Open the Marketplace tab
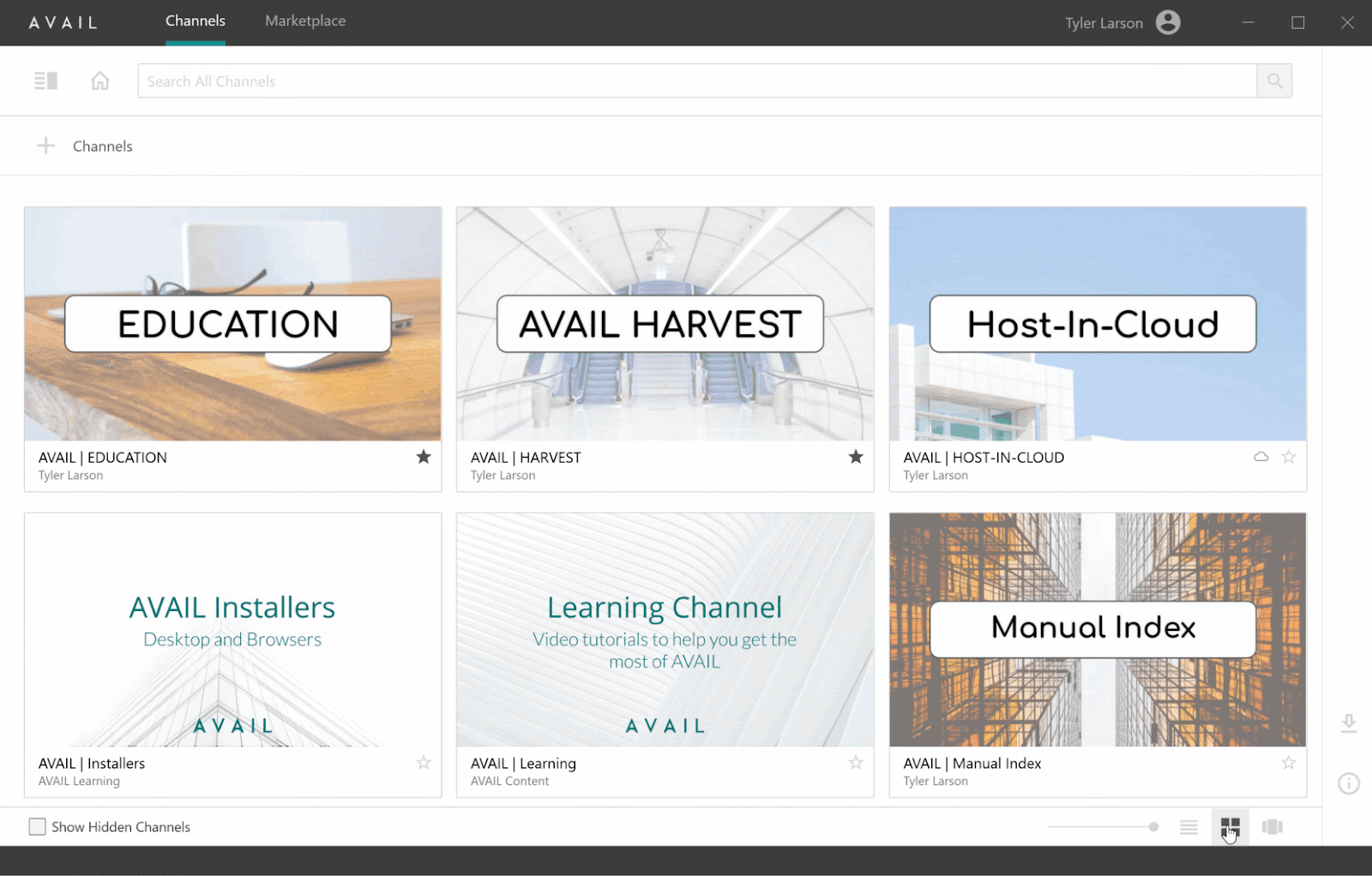 (305, 21)
